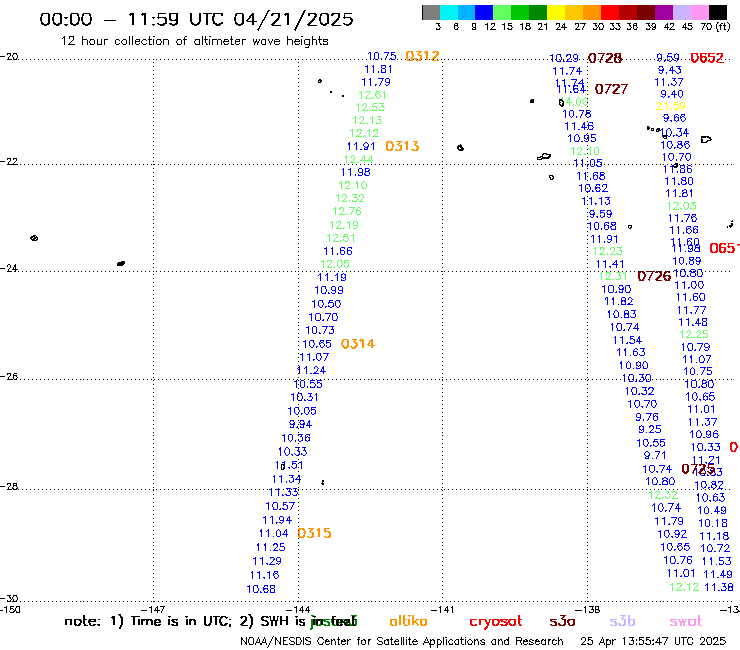The width and height of the screenshot is (740, 650).
Task: Click the yellow wave height value 21.59
Action: pos(671,106)
